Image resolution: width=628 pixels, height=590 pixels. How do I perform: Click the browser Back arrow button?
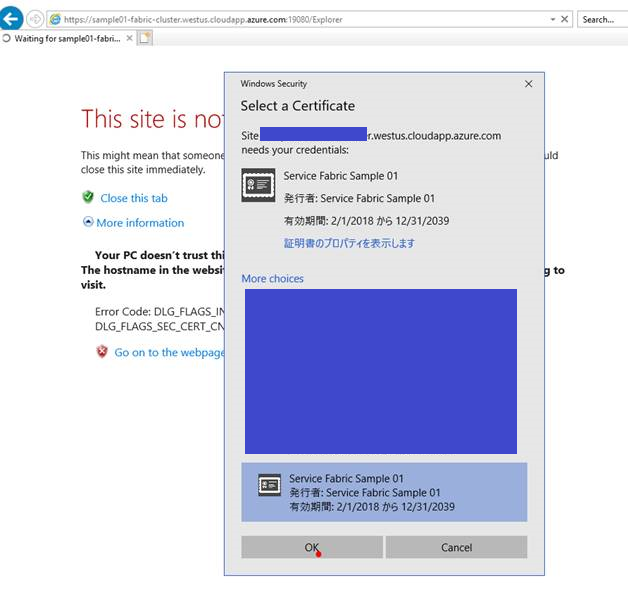click(11, 18)
